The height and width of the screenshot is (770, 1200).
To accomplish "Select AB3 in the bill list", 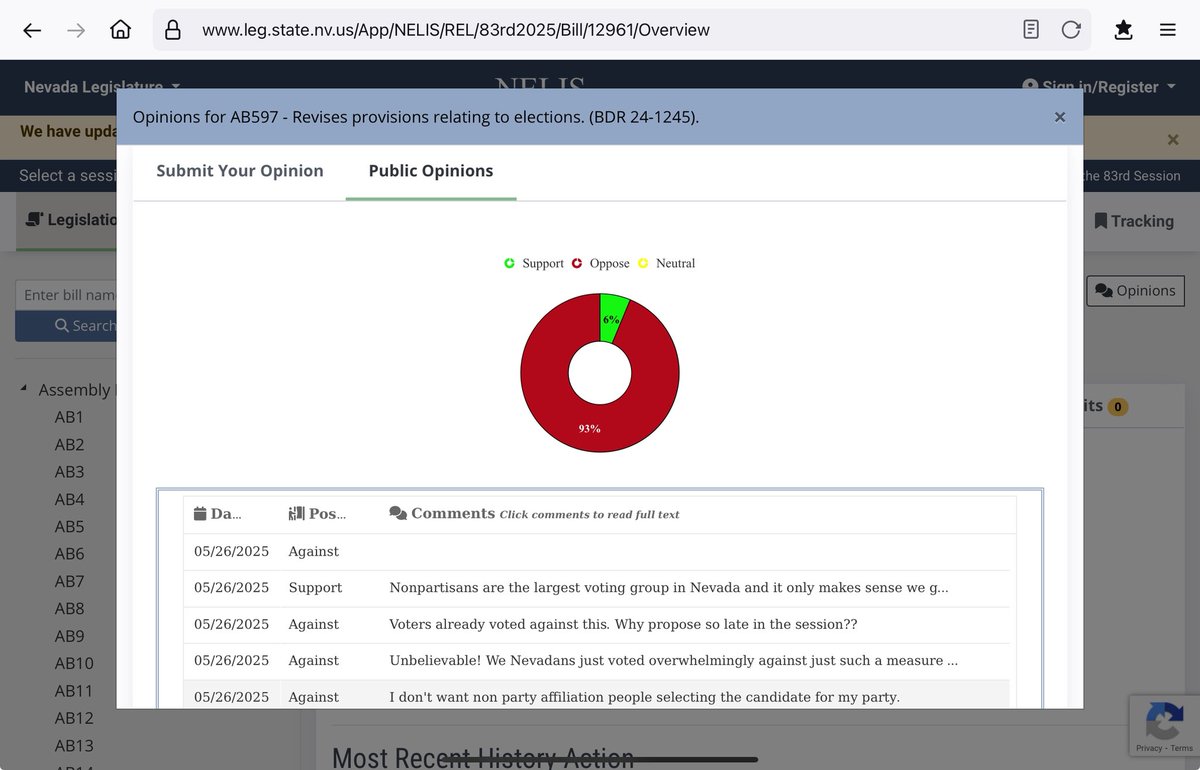I will [69, 472].
